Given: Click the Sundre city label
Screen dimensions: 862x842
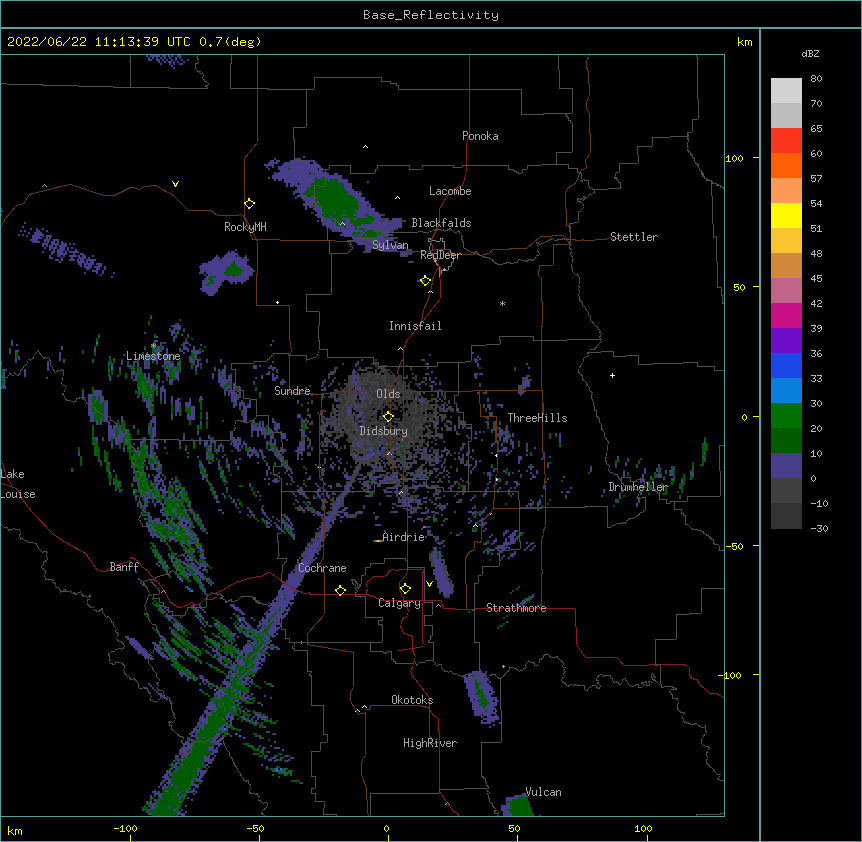Looking at the screenshot, I should pyautogui.click(x=292, y=391).
